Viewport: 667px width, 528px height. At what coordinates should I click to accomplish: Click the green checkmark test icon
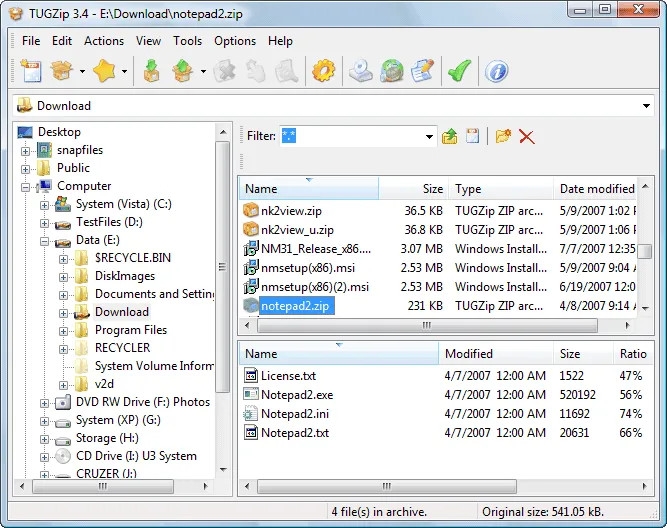[459, 71]
